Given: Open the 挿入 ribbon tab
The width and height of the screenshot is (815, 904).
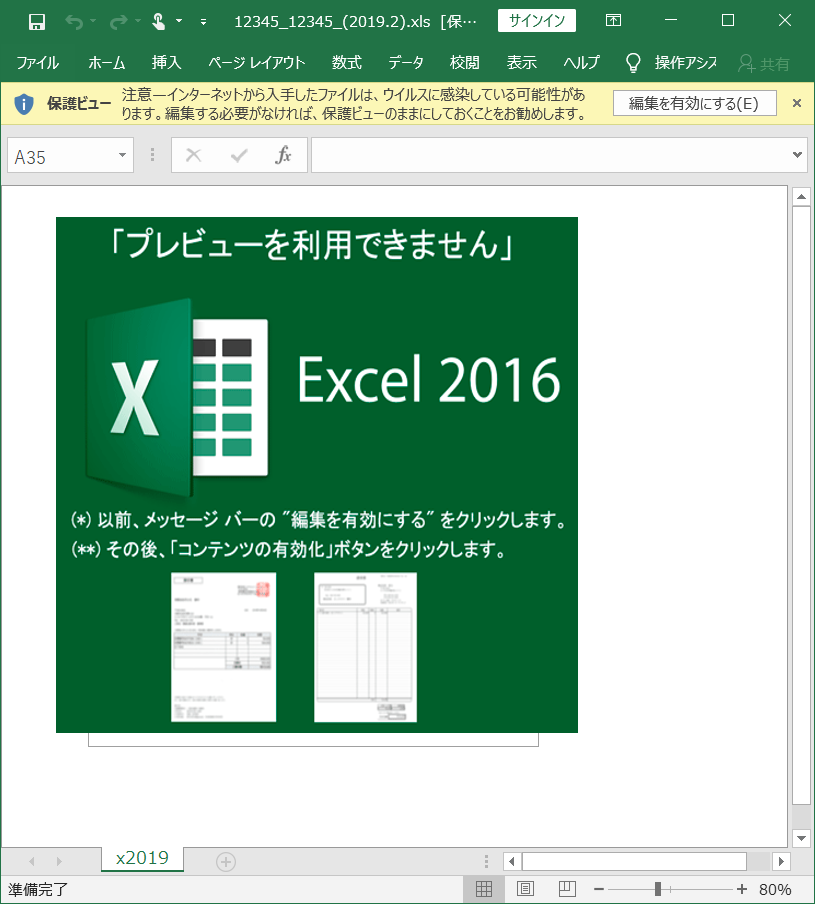Looking at the screenshot, I should pyautogui.click(x=167, y=62).
